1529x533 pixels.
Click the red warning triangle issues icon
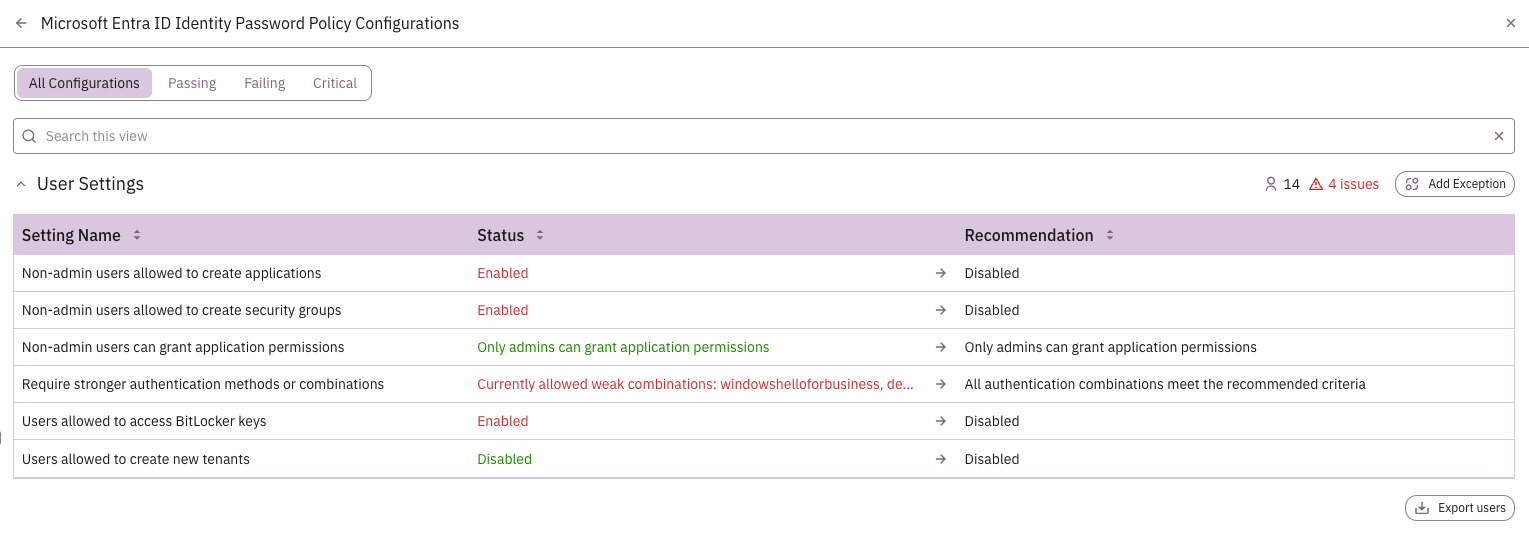(x=1316, y=184)
